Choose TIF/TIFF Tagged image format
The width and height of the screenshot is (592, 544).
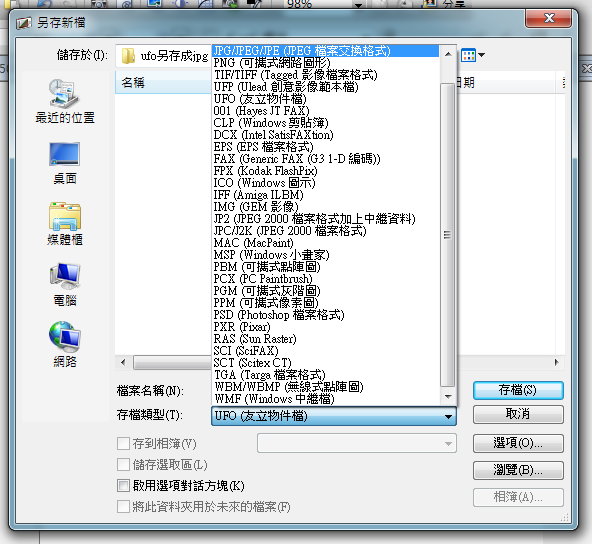[x=325, y=75]
